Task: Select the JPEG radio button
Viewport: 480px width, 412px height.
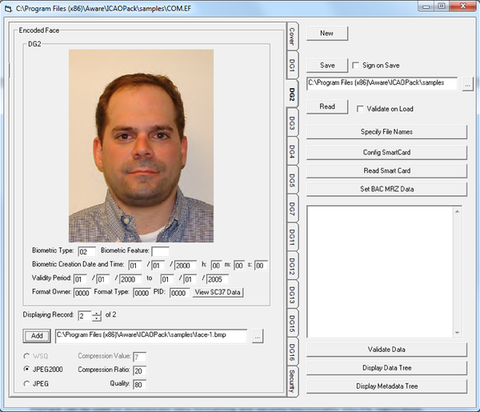Action: click(x=27, y=384)
